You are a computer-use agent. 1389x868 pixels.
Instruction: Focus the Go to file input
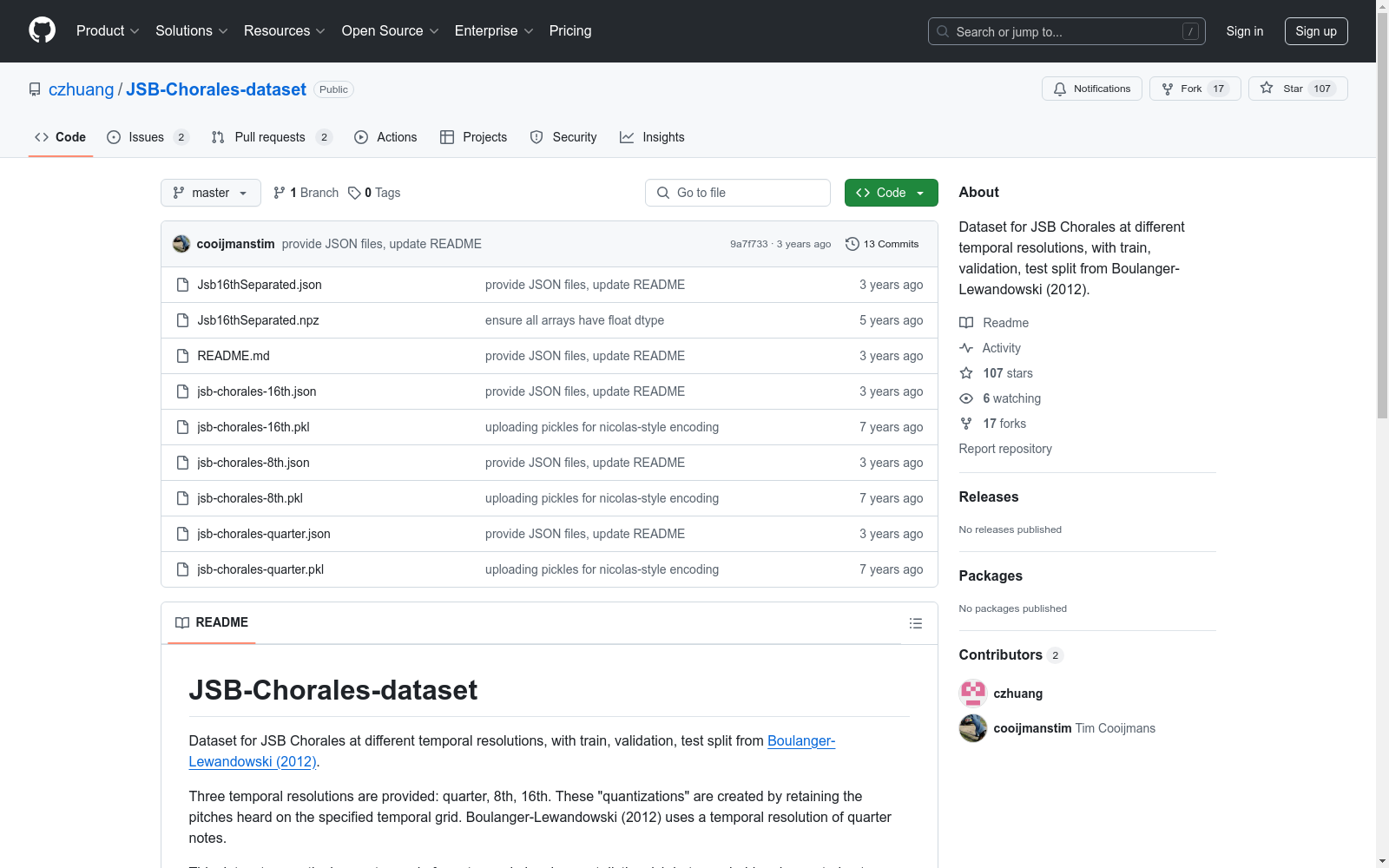[x=738, y=193]
